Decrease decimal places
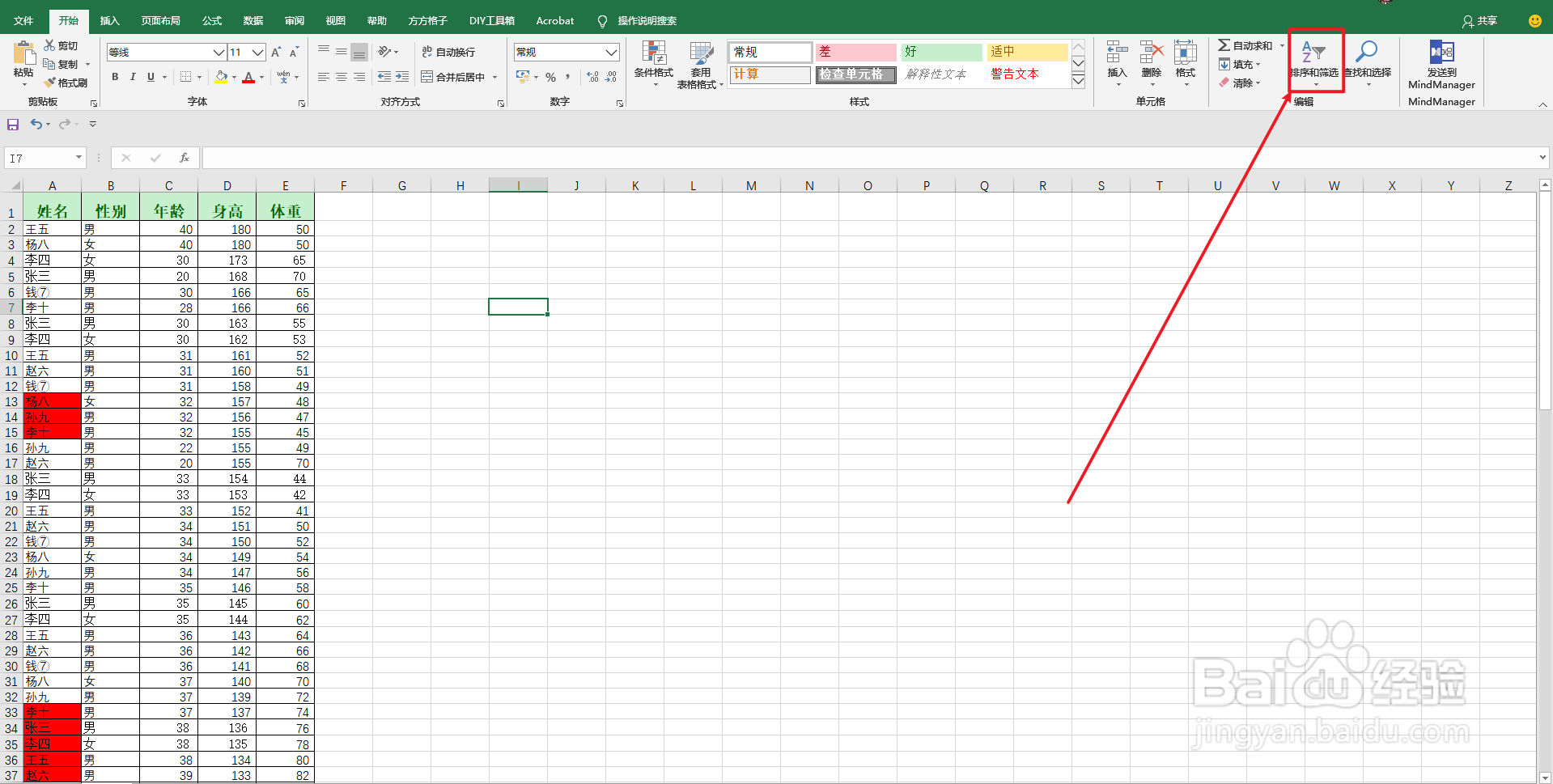The image size is (1553, 784). pyautogui.click(x=611, y=78)
